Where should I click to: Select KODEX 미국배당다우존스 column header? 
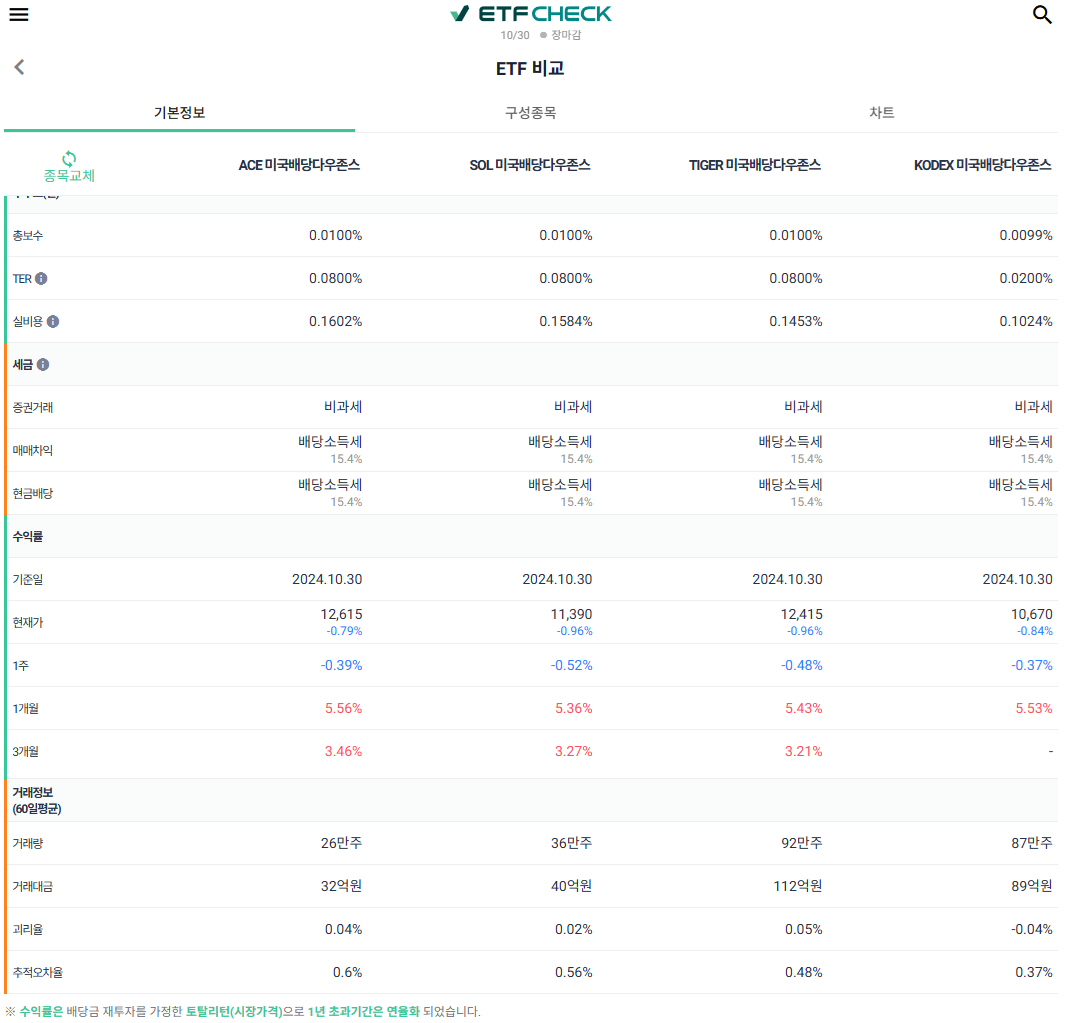click(982, 165)
